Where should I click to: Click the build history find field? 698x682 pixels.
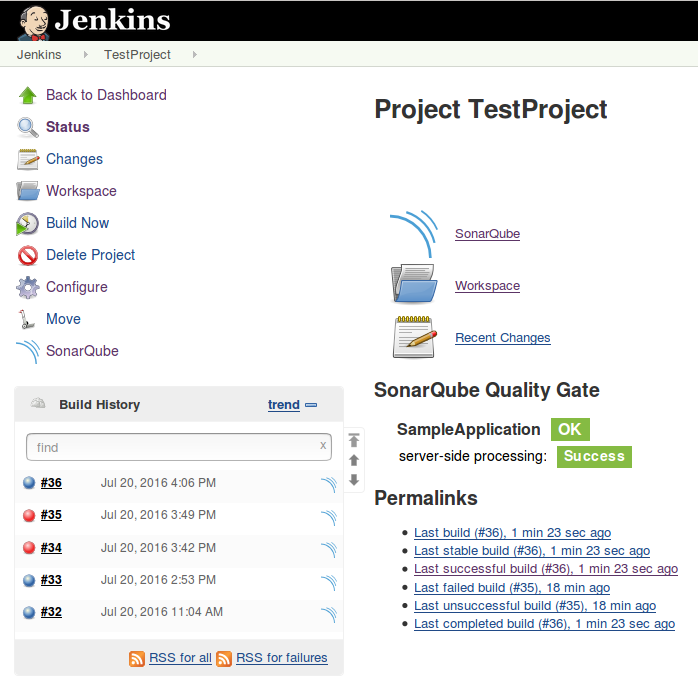coord(179,447)
